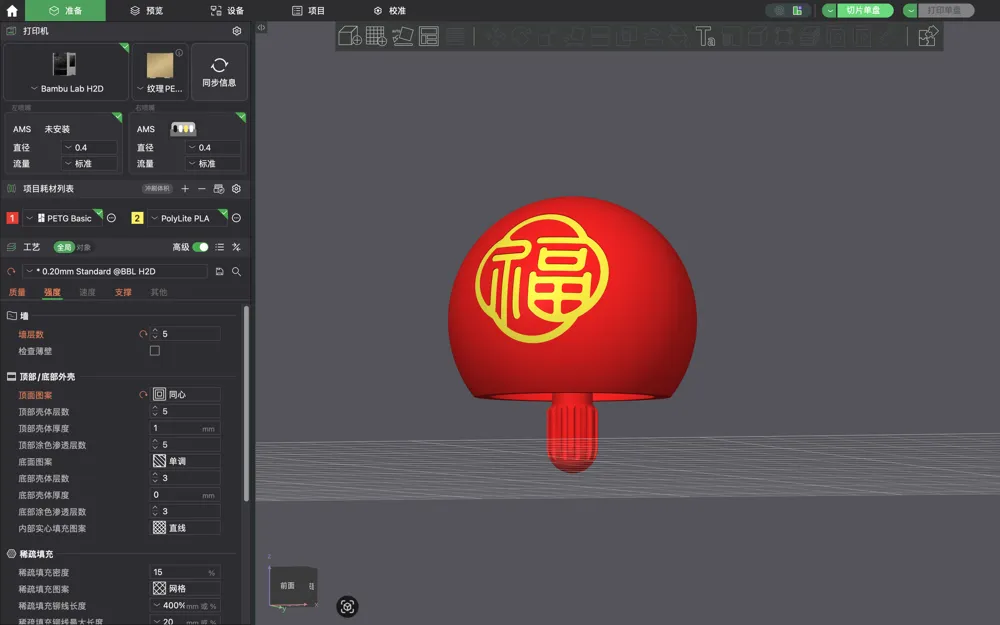Open filament list settings gear icon
This screenshot has height=625, width=1000.
237,189
